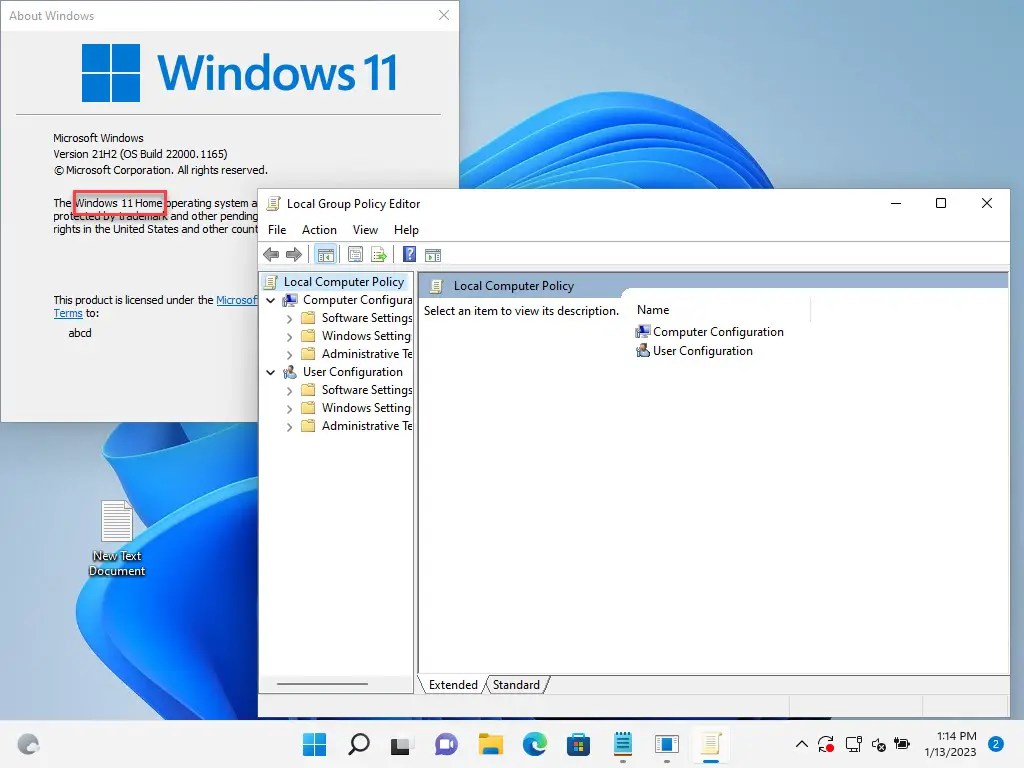
Task: Toggle the action pane with rightmost toolbar icon
Action: coord(433,254)
